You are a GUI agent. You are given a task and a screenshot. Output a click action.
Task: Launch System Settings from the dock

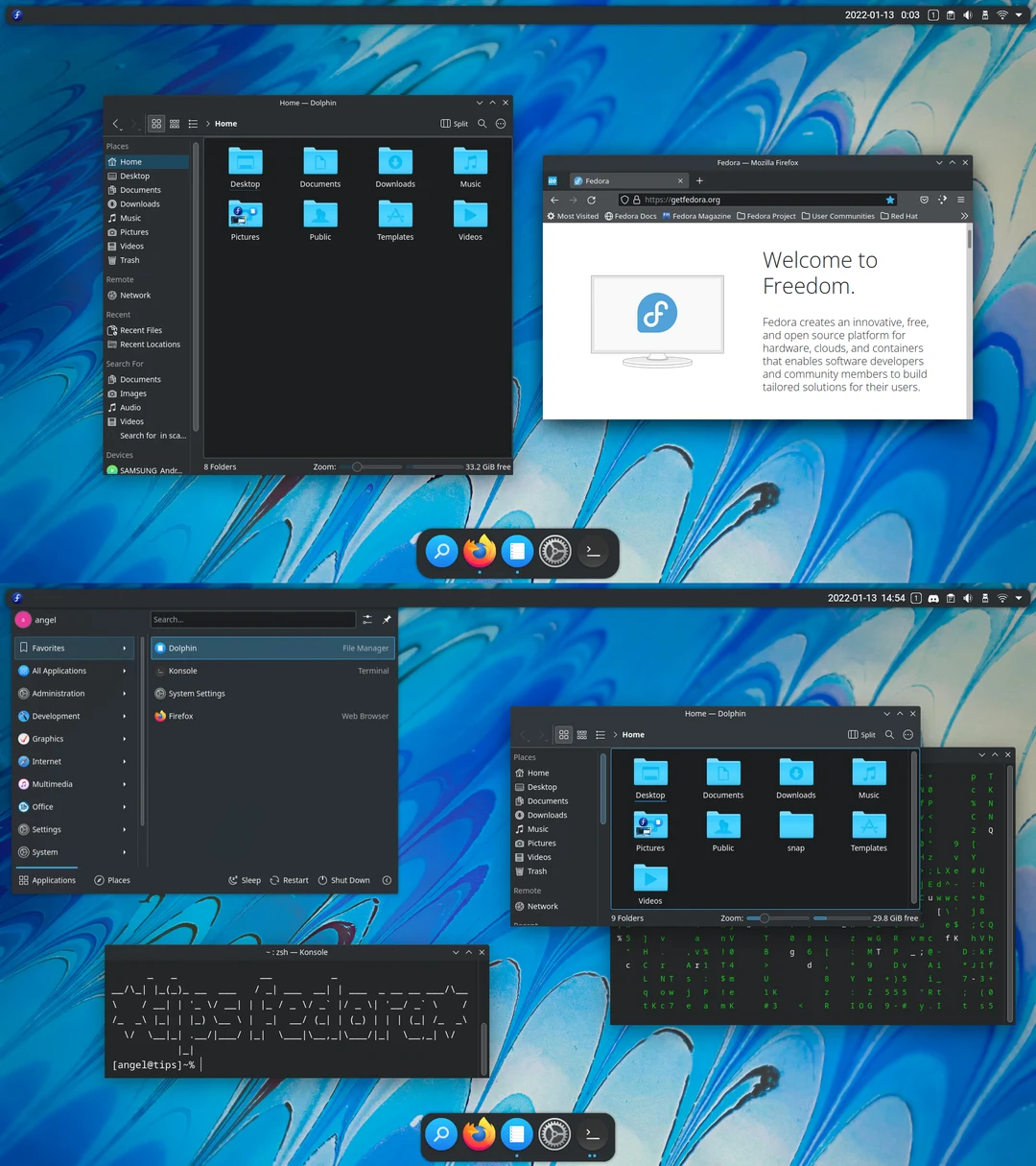click(554, 552)
